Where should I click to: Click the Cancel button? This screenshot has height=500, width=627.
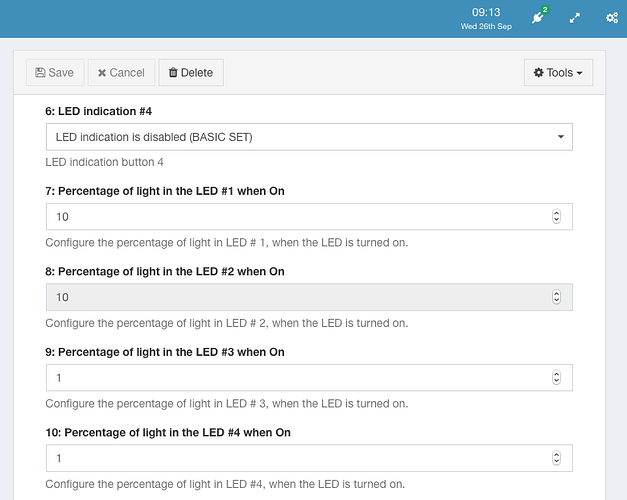coord(121,73)
